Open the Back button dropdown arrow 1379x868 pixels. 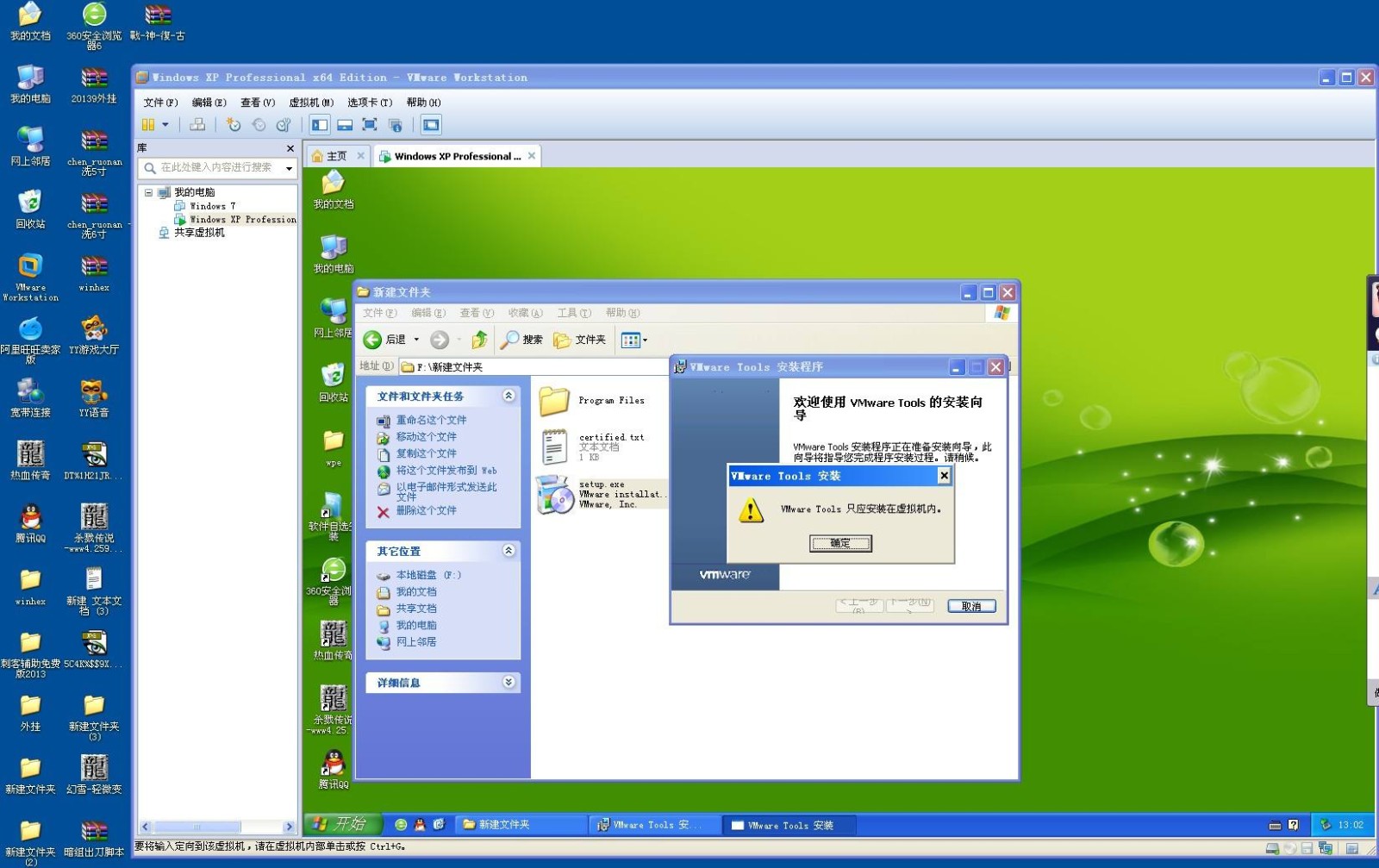415,339
